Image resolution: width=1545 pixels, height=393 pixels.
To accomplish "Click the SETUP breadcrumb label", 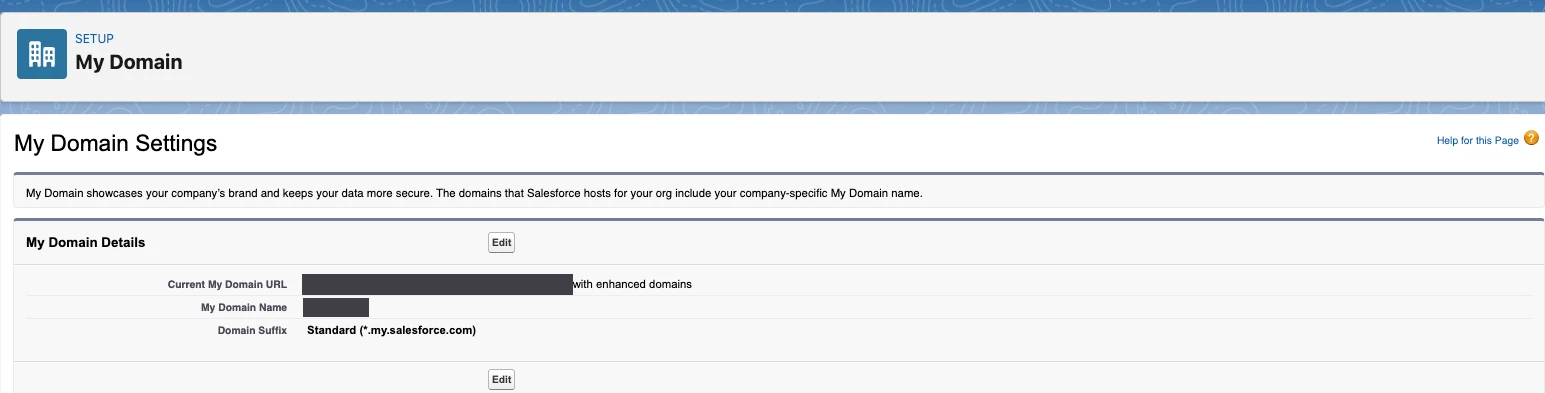I will (x=95, y=39).
